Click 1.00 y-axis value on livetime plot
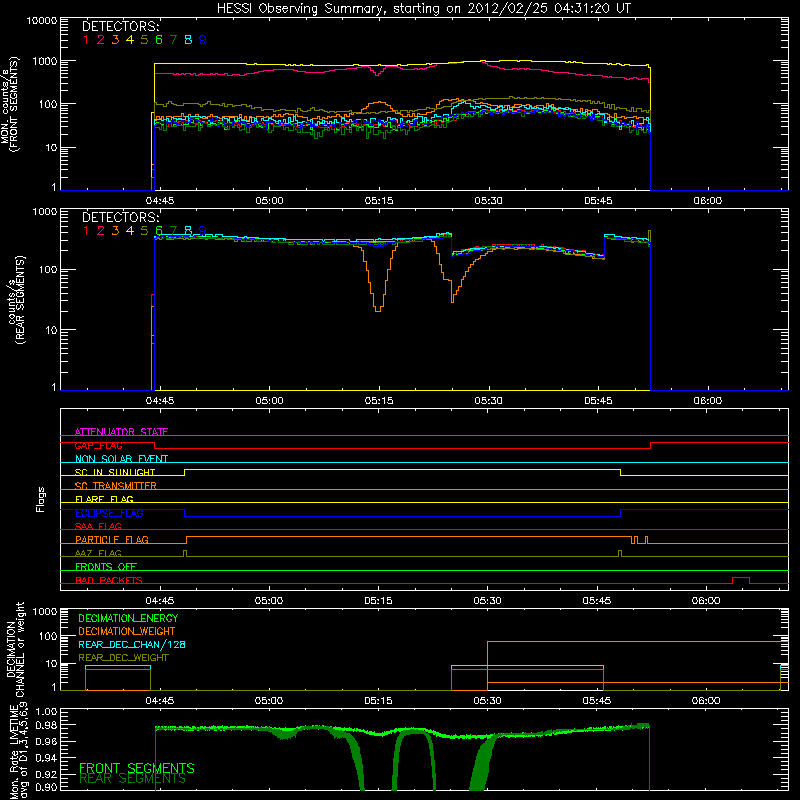This screenshot has height=800, width=800. [46, 711]
